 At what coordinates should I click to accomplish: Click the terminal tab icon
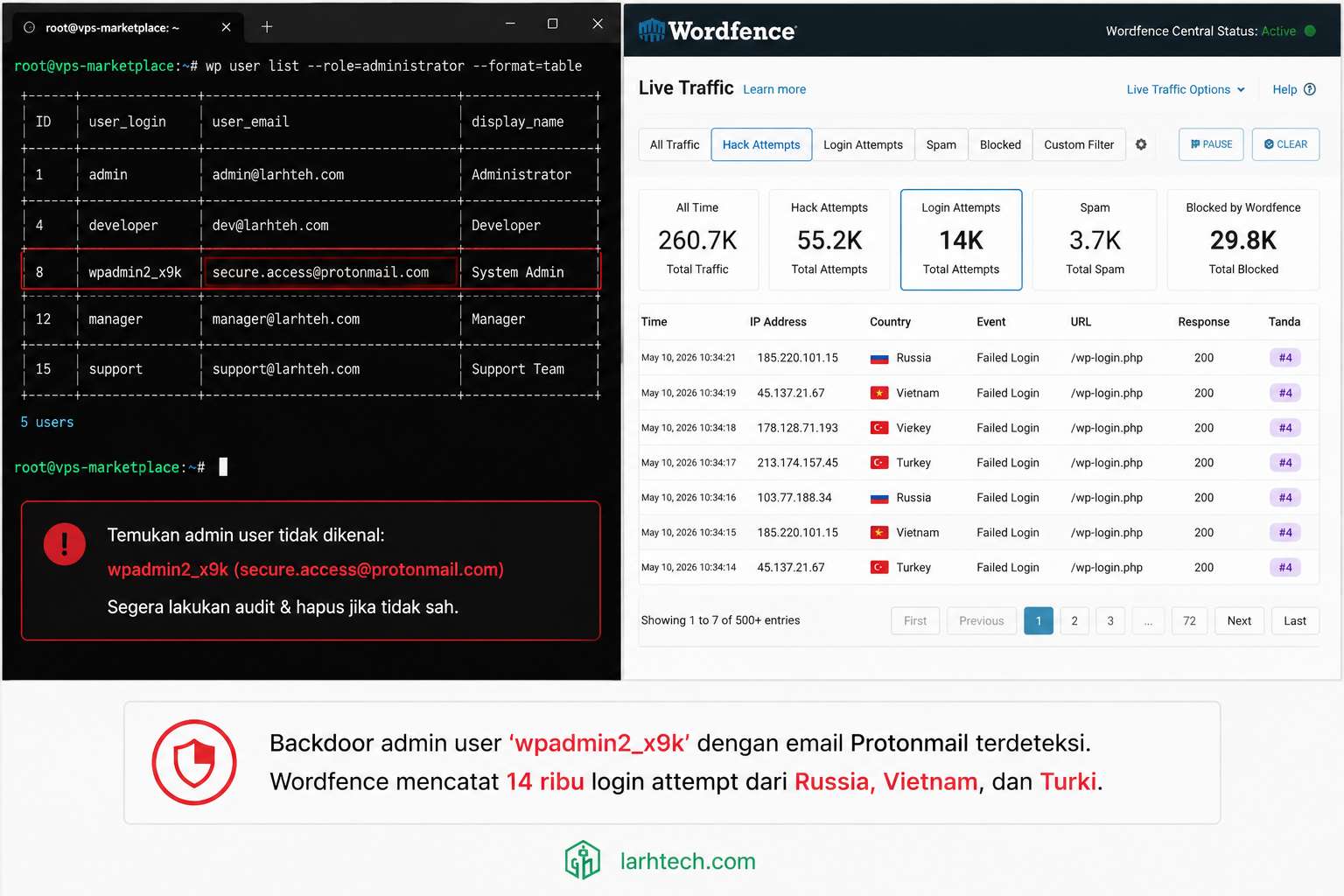pyautogui.click(x=29, y=27)
